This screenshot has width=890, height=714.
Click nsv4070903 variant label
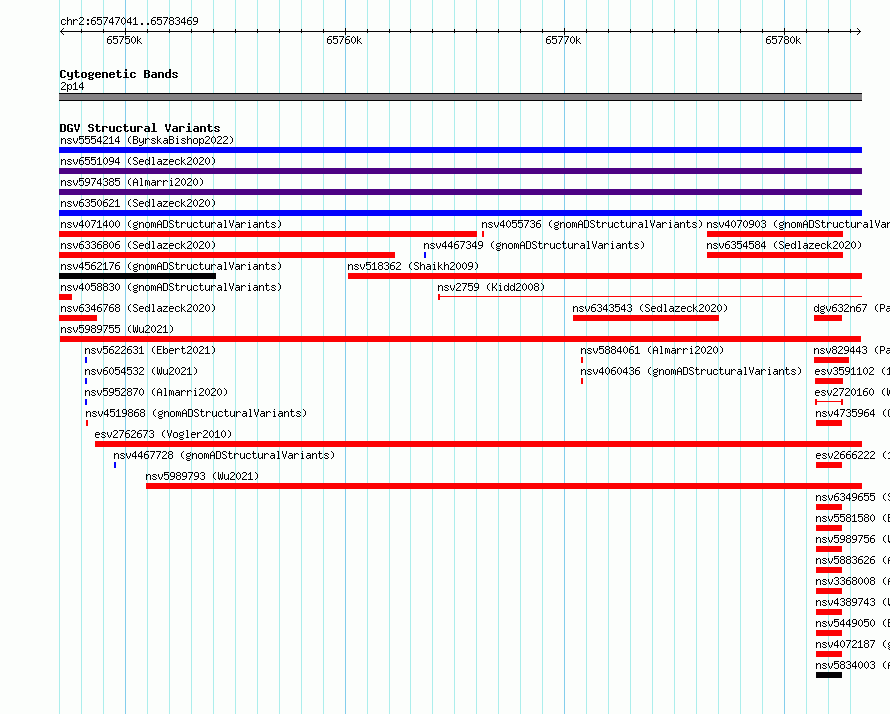point(798,224)
